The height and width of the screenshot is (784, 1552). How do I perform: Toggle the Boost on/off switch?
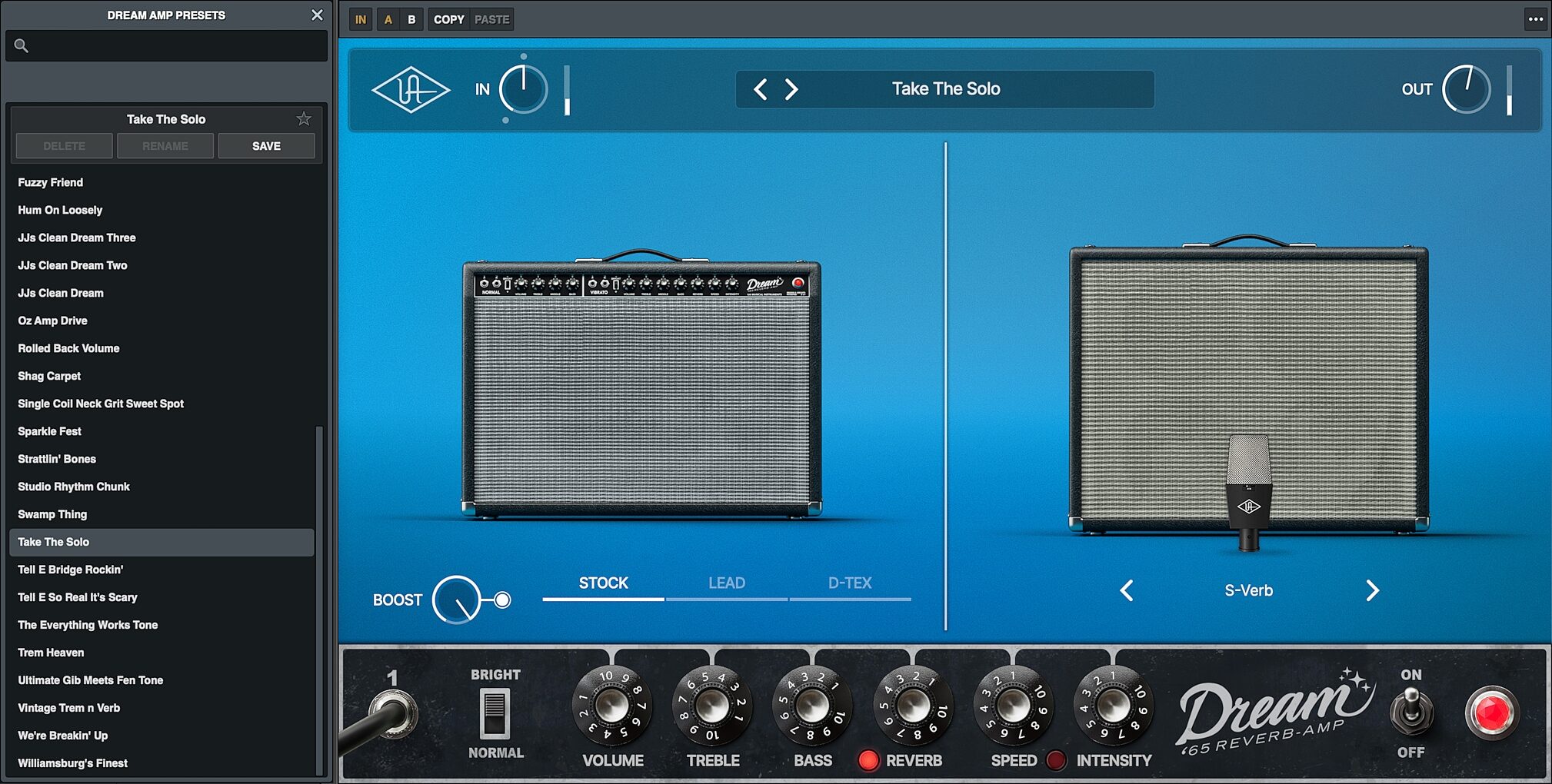(502, 600)
